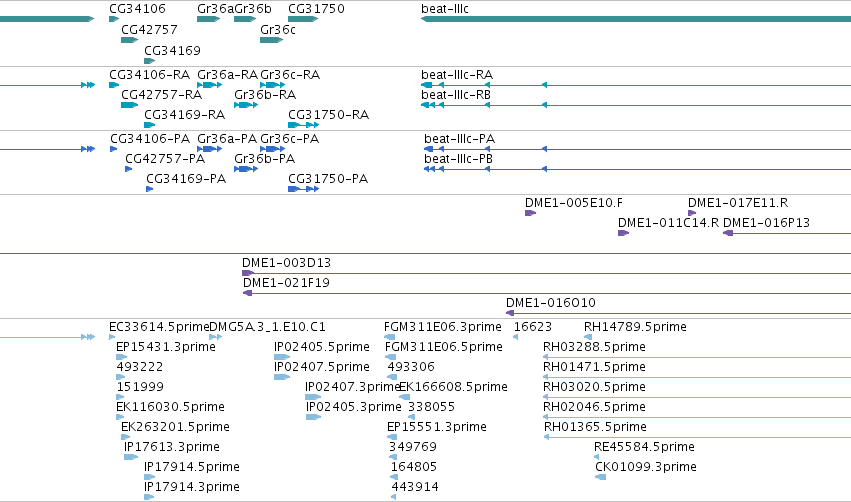
Task: Select the Gr36a gene label
Action: (x=215, y=9)
